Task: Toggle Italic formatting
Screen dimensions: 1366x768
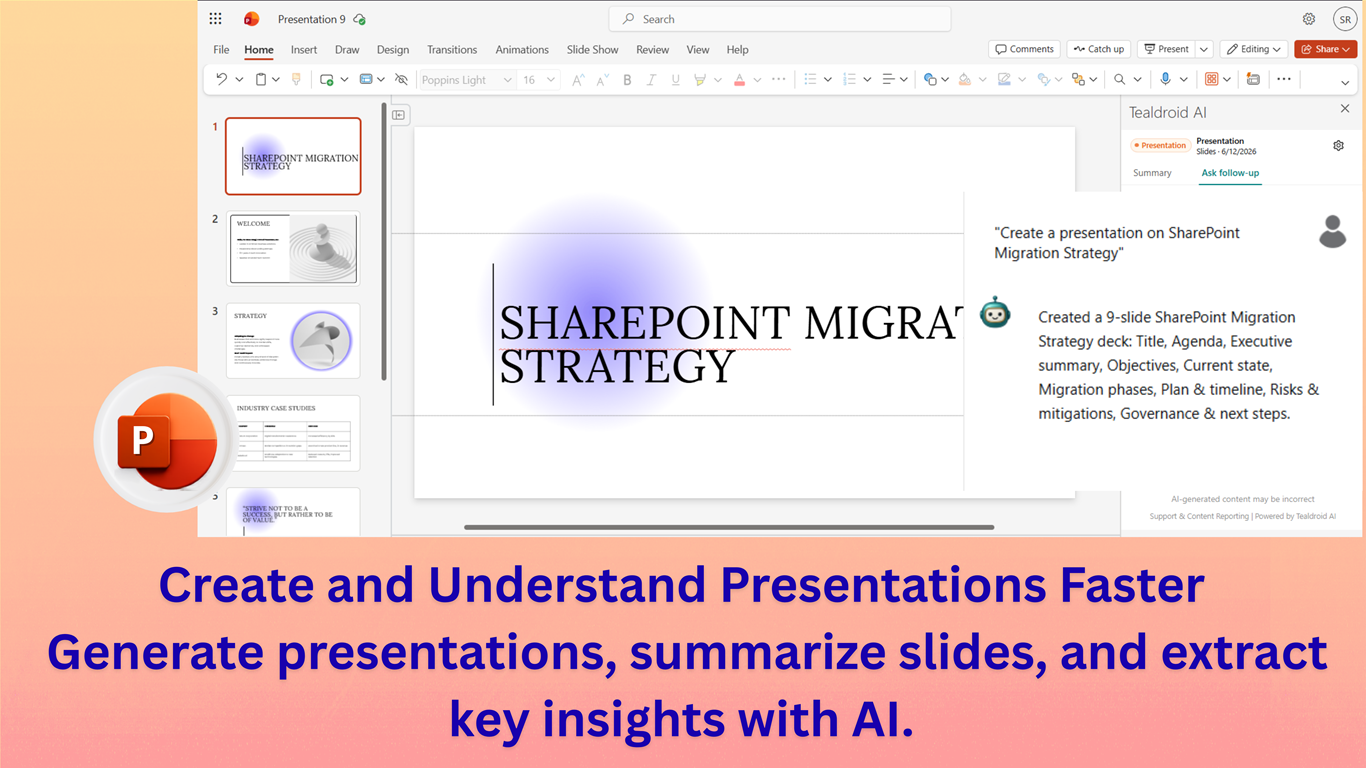Action: 651,79
